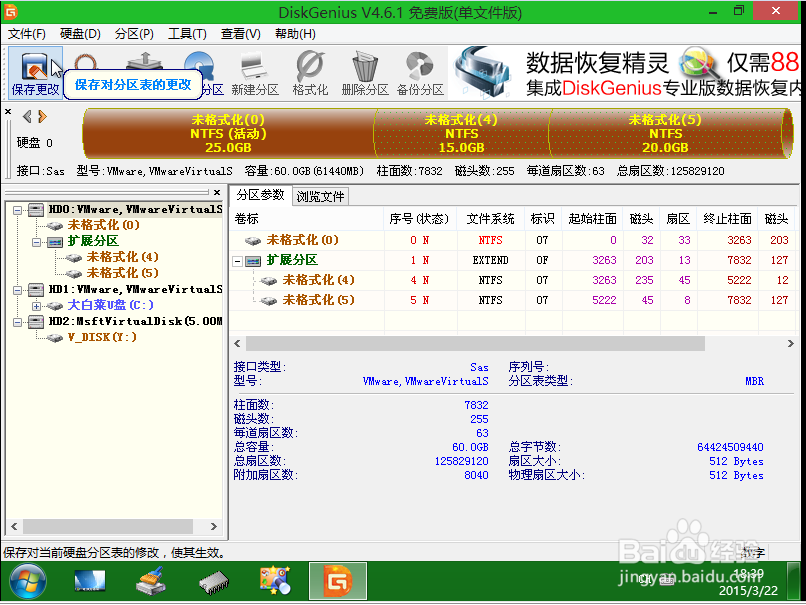
Task: Switch to the 浏览文件 tab
Action: (320, 196)
